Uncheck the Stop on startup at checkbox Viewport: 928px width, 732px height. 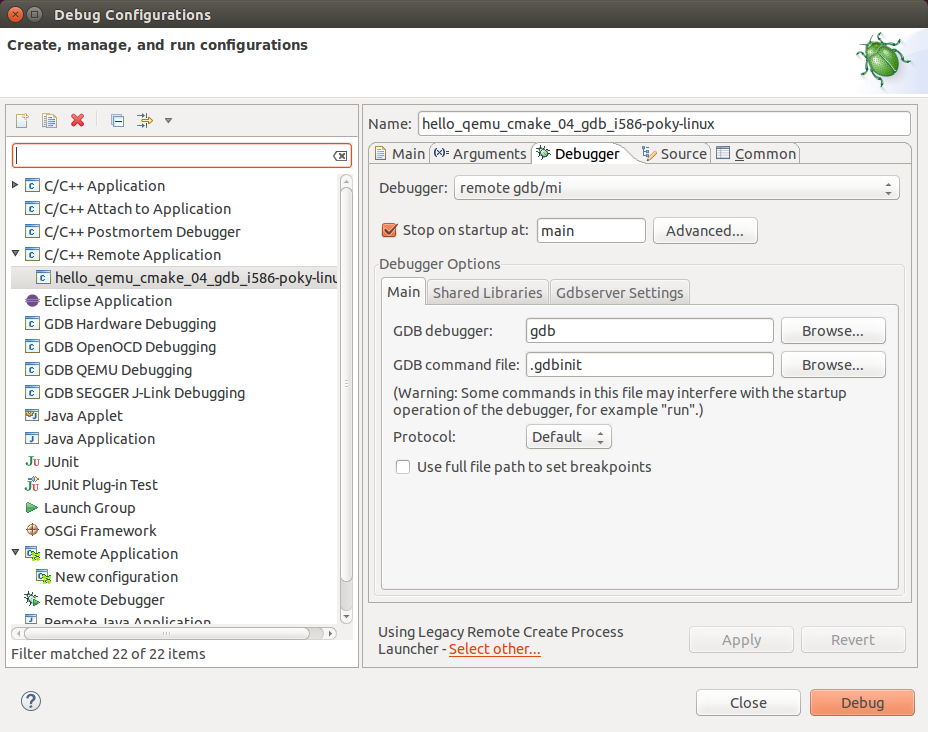[x=389, y=229]
